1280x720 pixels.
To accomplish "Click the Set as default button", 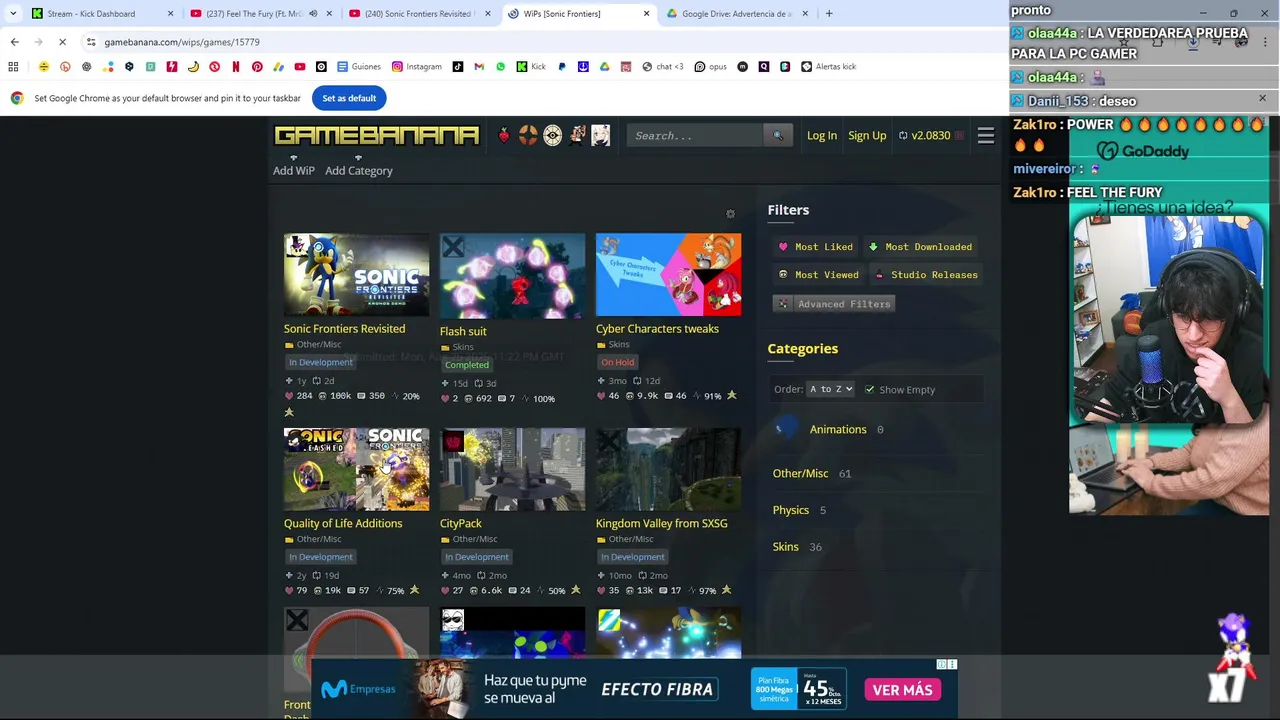I will [x=349, y=98].
